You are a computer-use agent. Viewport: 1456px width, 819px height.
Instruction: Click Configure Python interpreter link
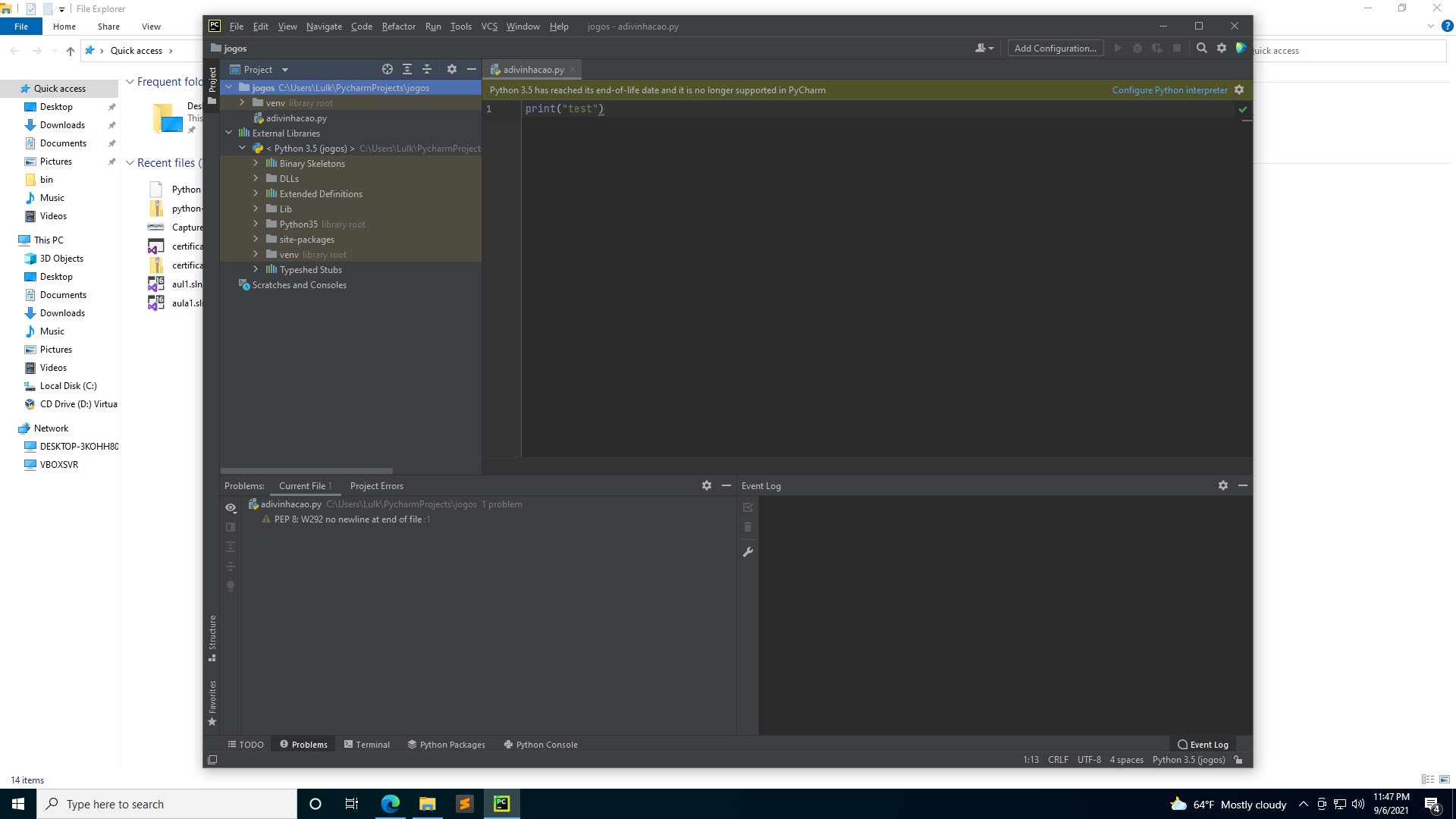tap(1169, 90)
